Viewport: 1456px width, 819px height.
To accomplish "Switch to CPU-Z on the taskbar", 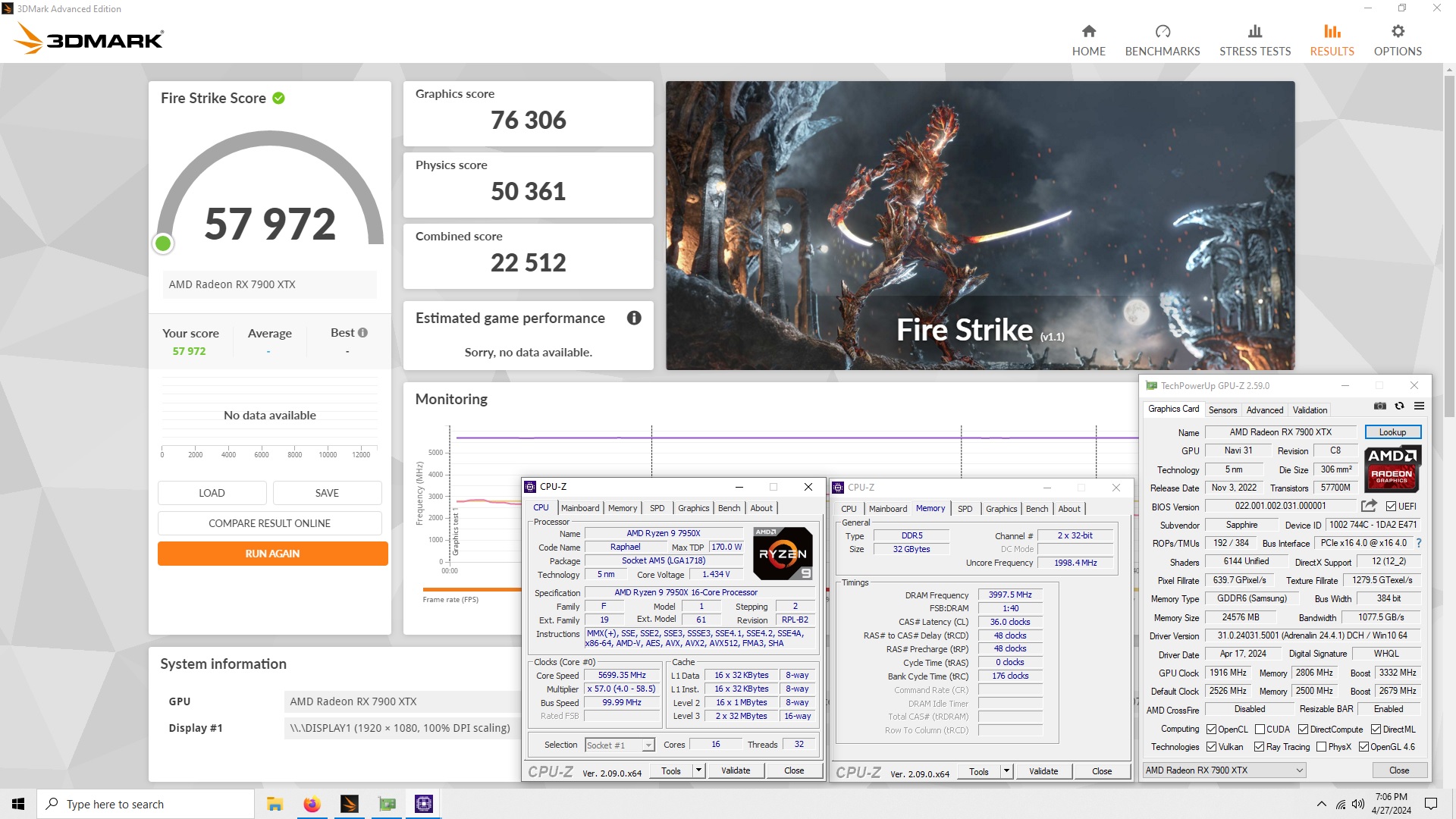I will coord(424,804).
